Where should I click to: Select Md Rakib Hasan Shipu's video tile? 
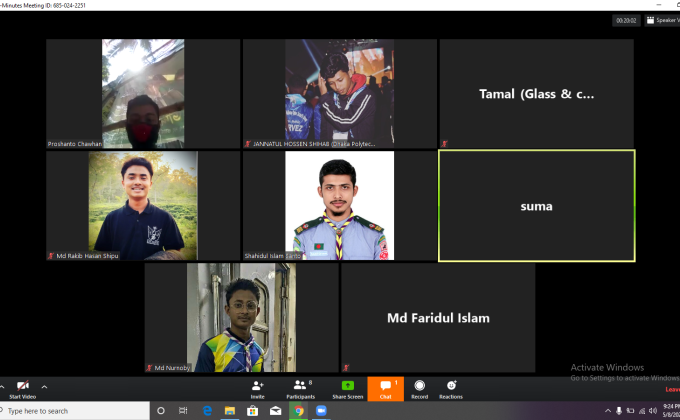143,206
